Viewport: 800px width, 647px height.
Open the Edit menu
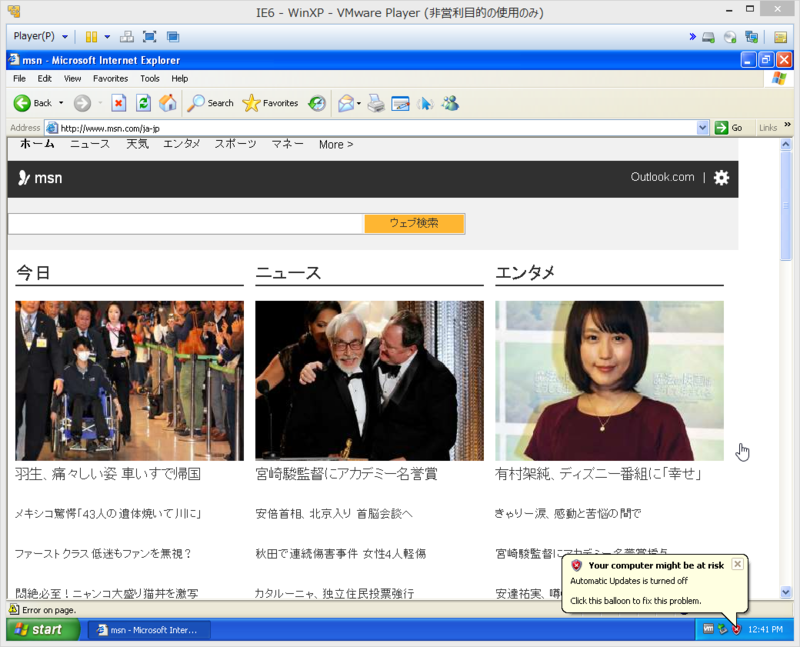pyautogui.click(x=44, y=78)
